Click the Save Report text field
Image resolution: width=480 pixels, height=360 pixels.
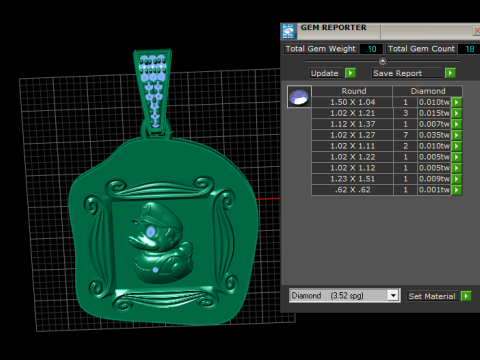click(408, 73)
